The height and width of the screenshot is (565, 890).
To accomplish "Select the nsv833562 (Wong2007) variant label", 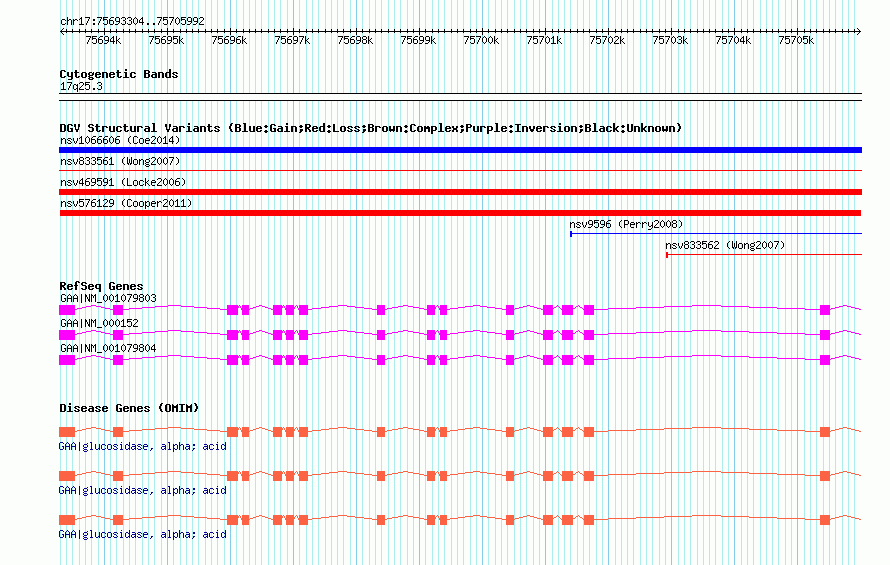I will 725,245.
